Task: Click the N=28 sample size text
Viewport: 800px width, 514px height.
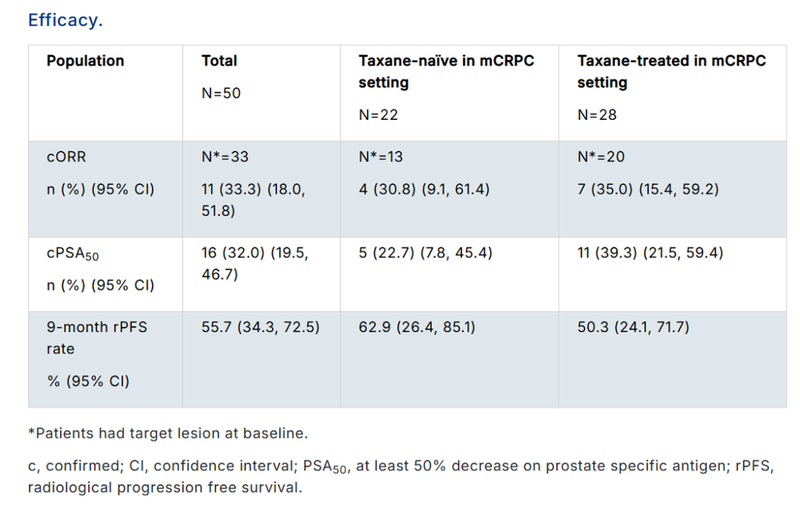Action: pyautogui.click(x=598, y=115)
